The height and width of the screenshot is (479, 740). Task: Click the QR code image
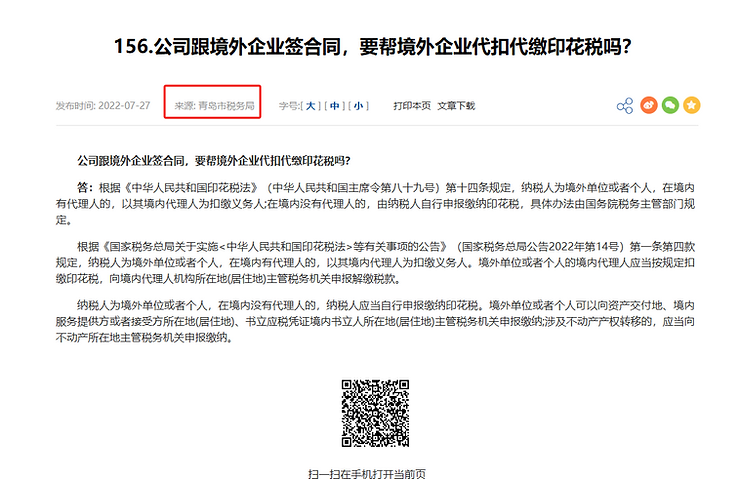click(x=376, y=414)
